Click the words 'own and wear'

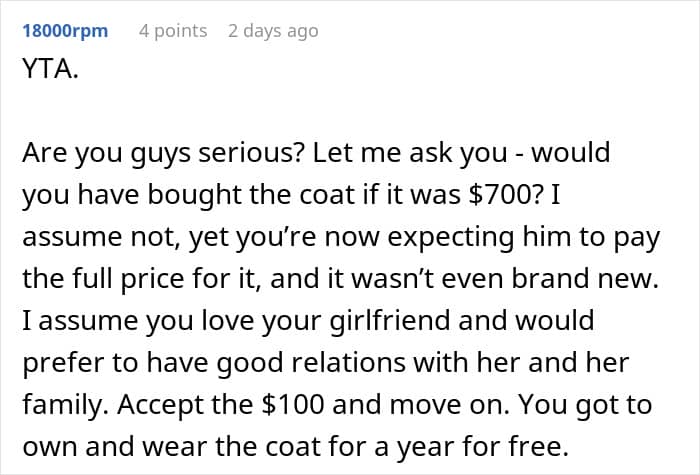pos(98,446)
